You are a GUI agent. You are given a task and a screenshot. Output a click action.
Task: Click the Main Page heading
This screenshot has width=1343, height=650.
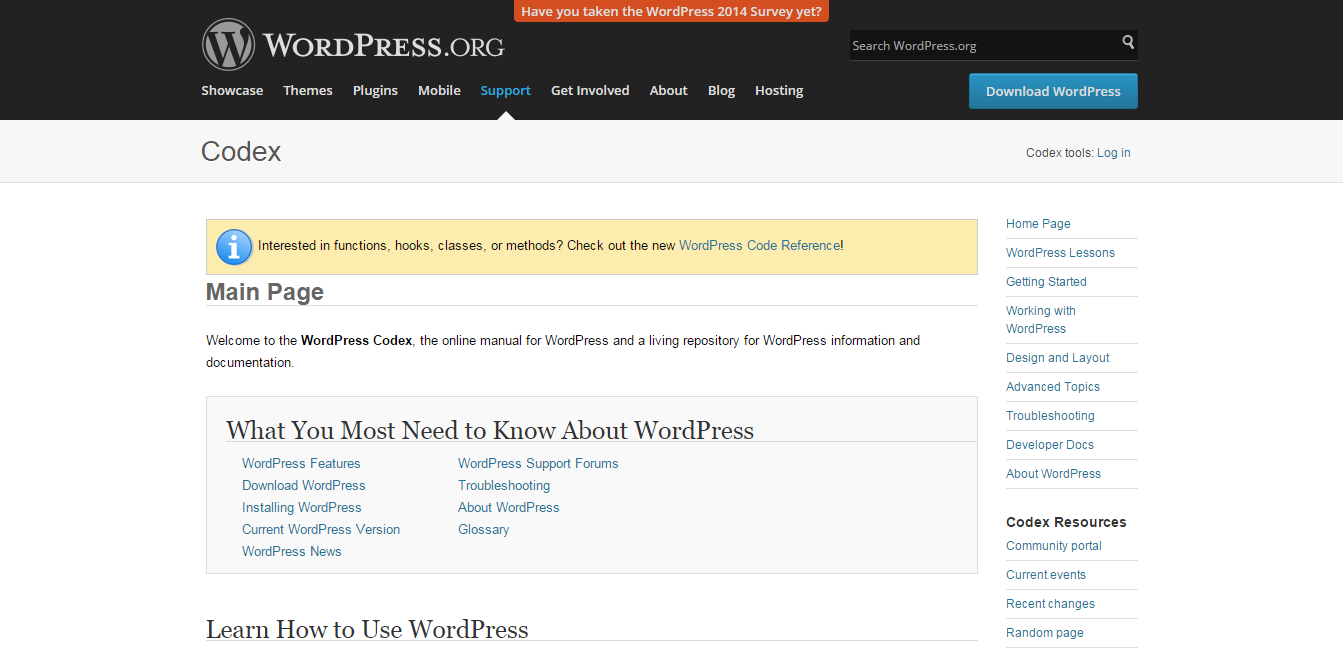pos(265,292)
